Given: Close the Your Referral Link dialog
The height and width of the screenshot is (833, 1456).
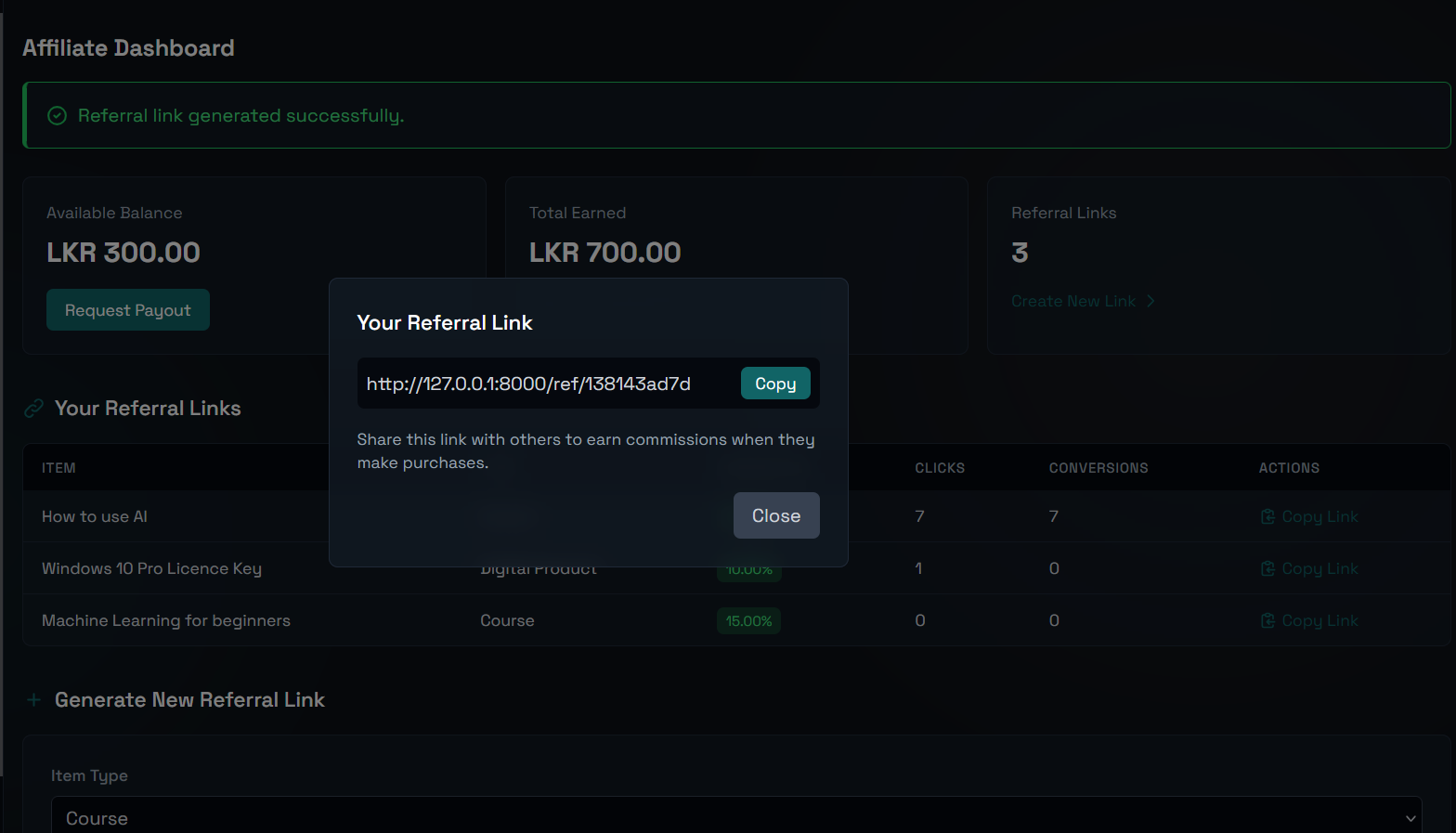Looking at the screenshot, I should 776,515.
